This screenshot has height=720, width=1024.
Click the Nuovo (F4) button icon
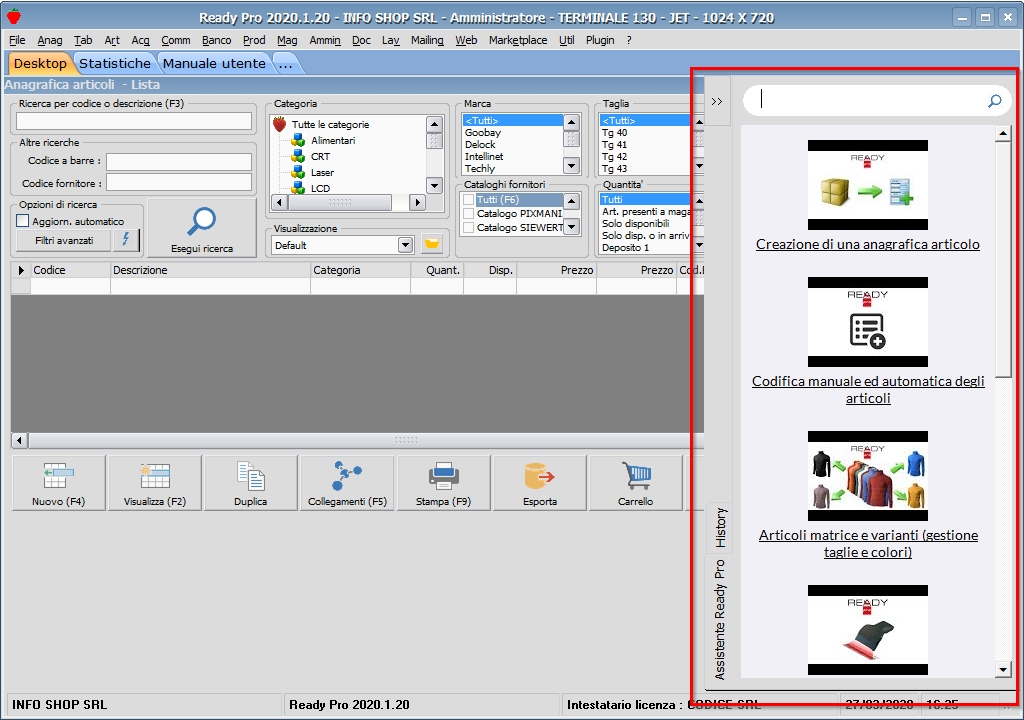pos(58,476)
